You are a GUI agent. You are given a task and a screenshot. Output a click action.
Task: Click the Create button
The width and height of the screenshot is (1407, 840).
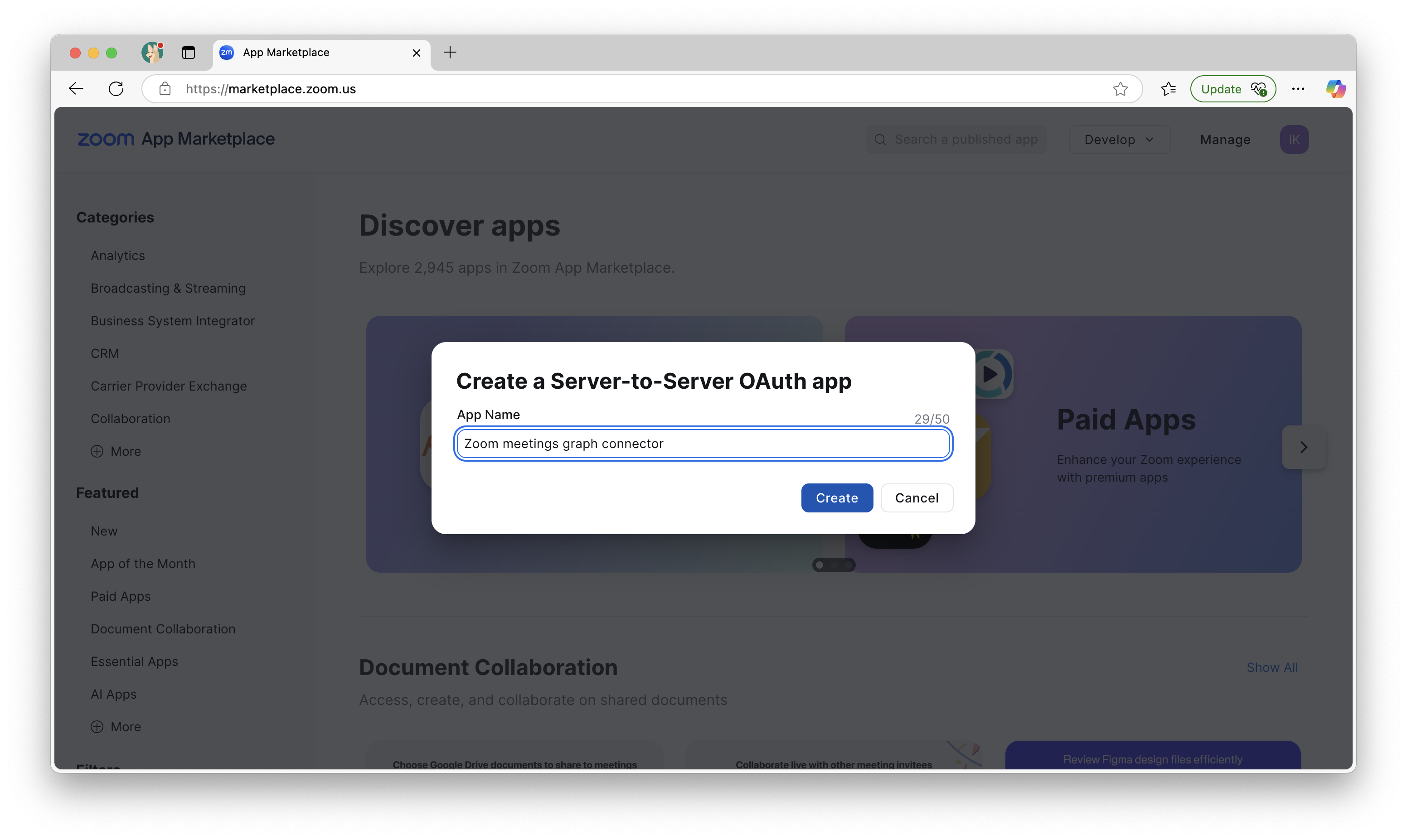point(837,498)
